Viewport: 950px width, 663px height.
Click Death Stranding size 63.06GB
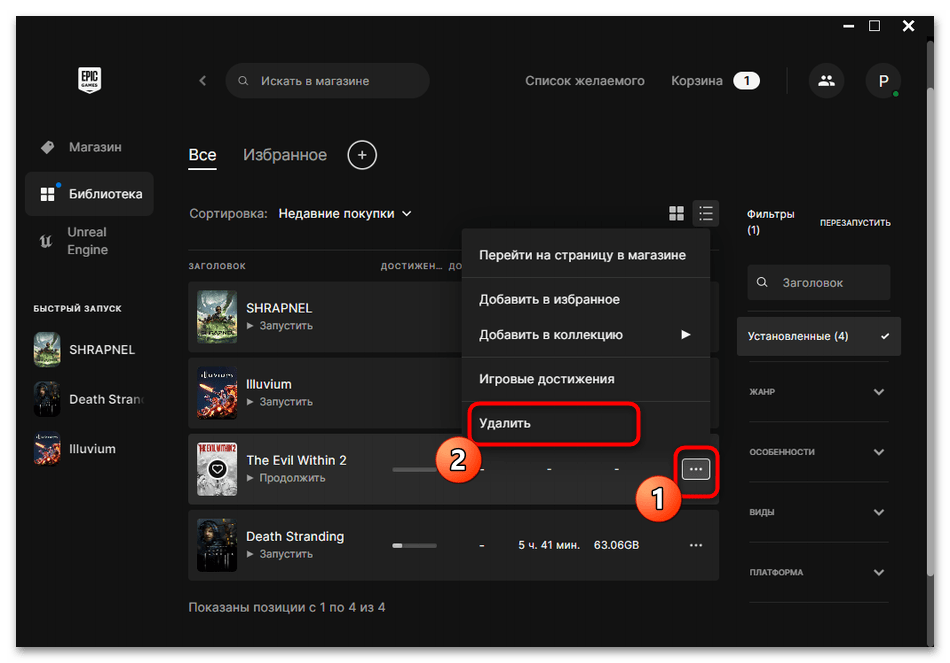click(x=616, y=545)
